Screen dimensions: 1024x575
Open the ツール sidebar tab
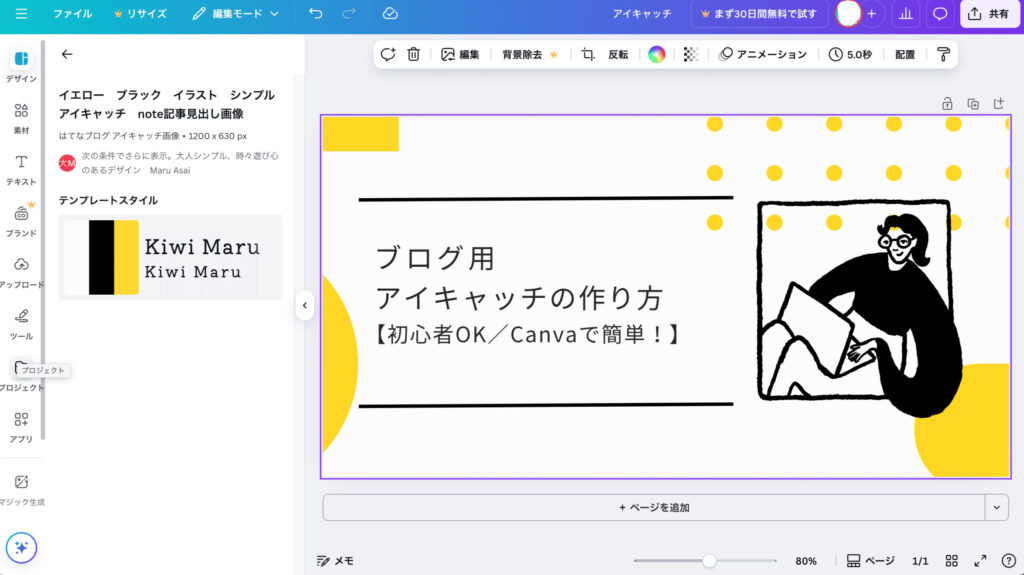pyautogui.click(x=21, y=324)
